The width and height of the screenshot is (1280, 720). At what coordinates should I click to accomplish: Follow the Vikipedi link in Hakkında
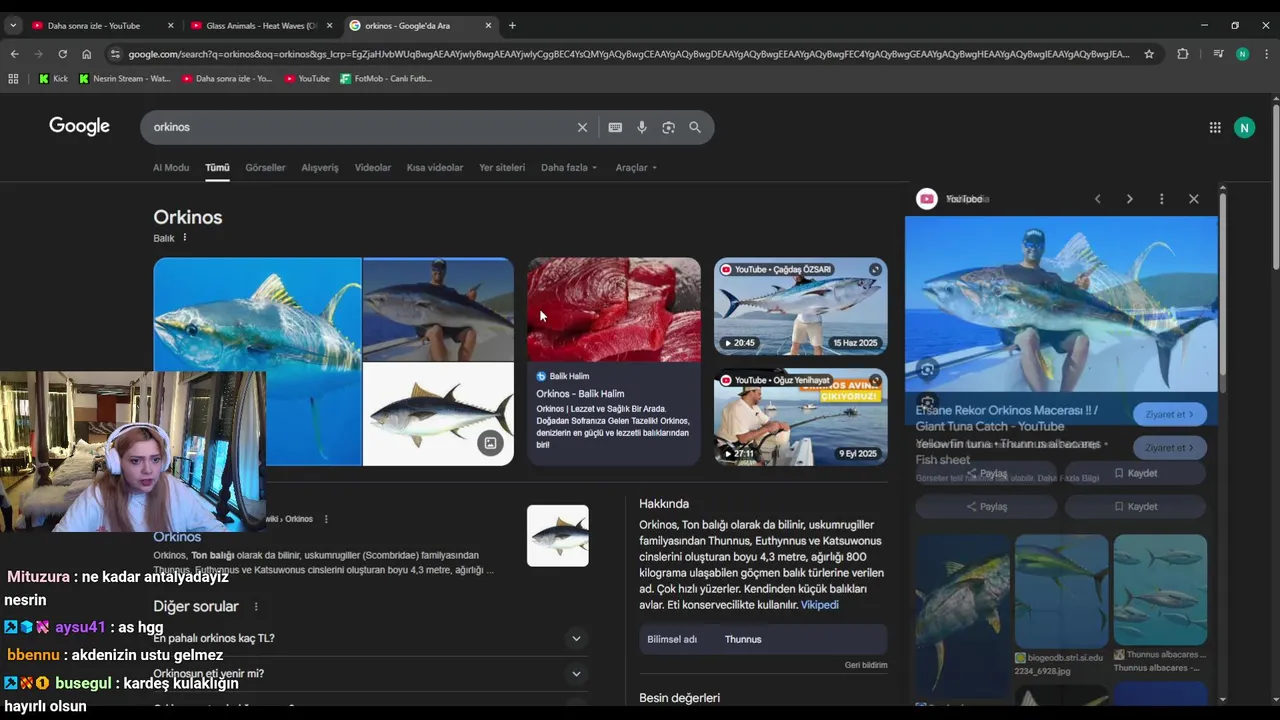(x=819, y=605)
